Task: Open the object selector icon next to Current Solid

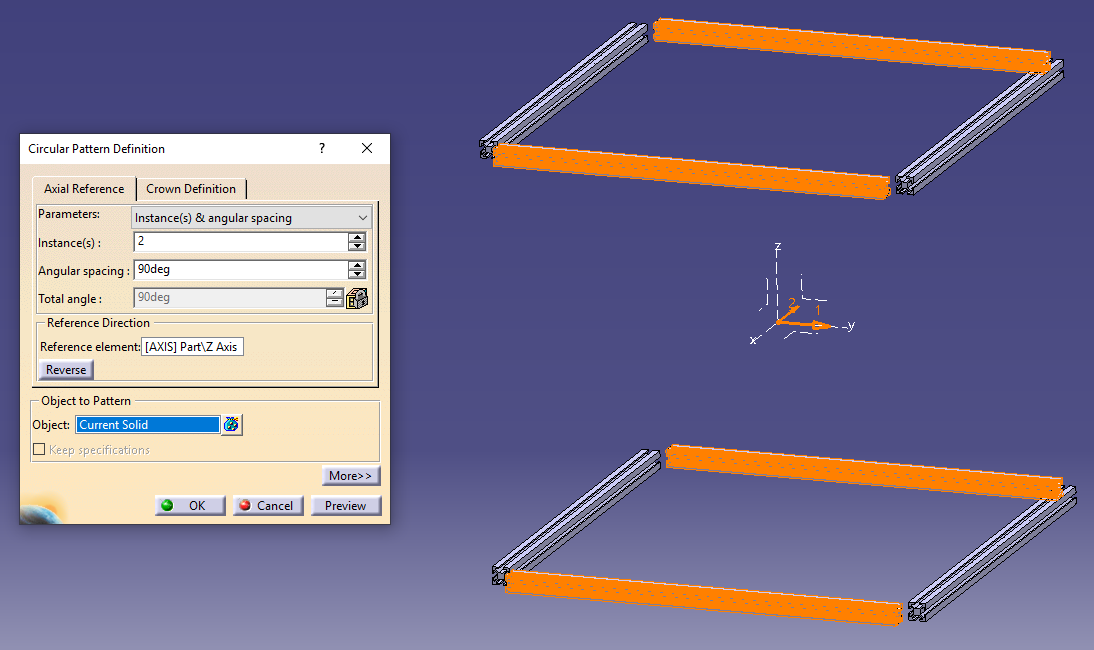Action: click(231, 424)
